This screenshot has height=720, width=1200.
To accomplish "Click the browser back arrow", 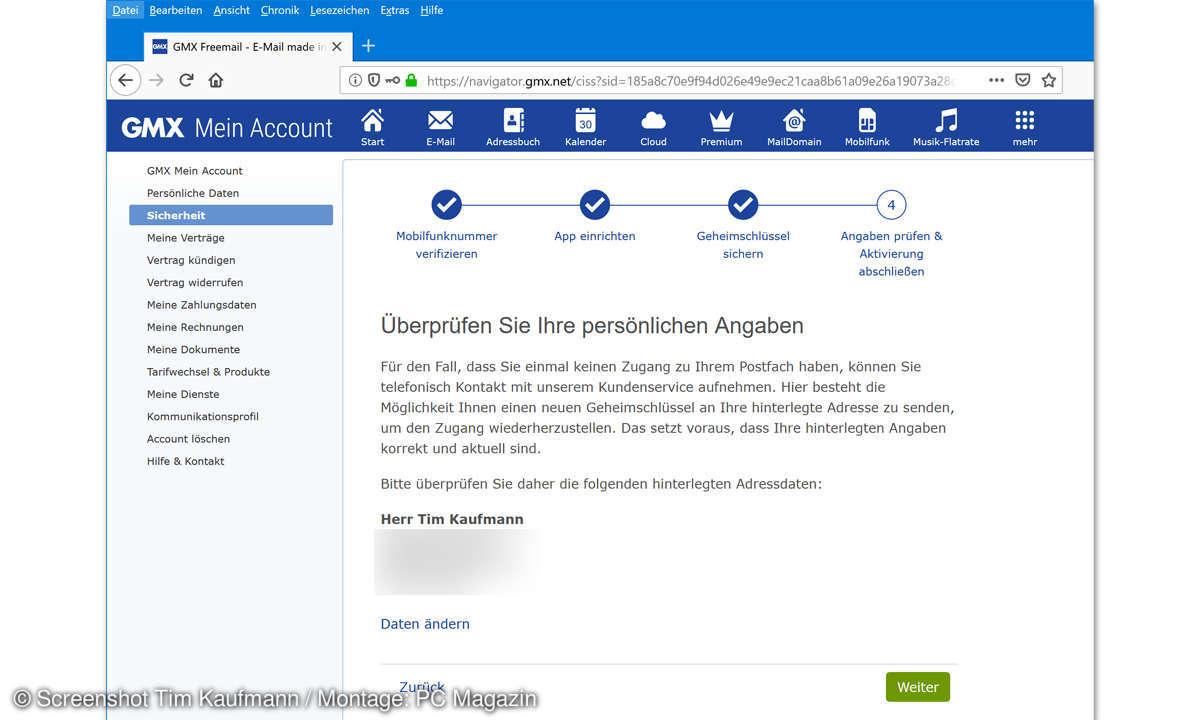I will point(125,80).
